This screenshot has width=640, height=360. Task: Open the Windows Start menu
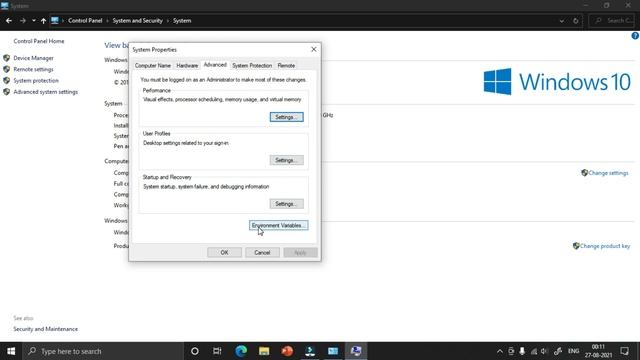[11, 351]
